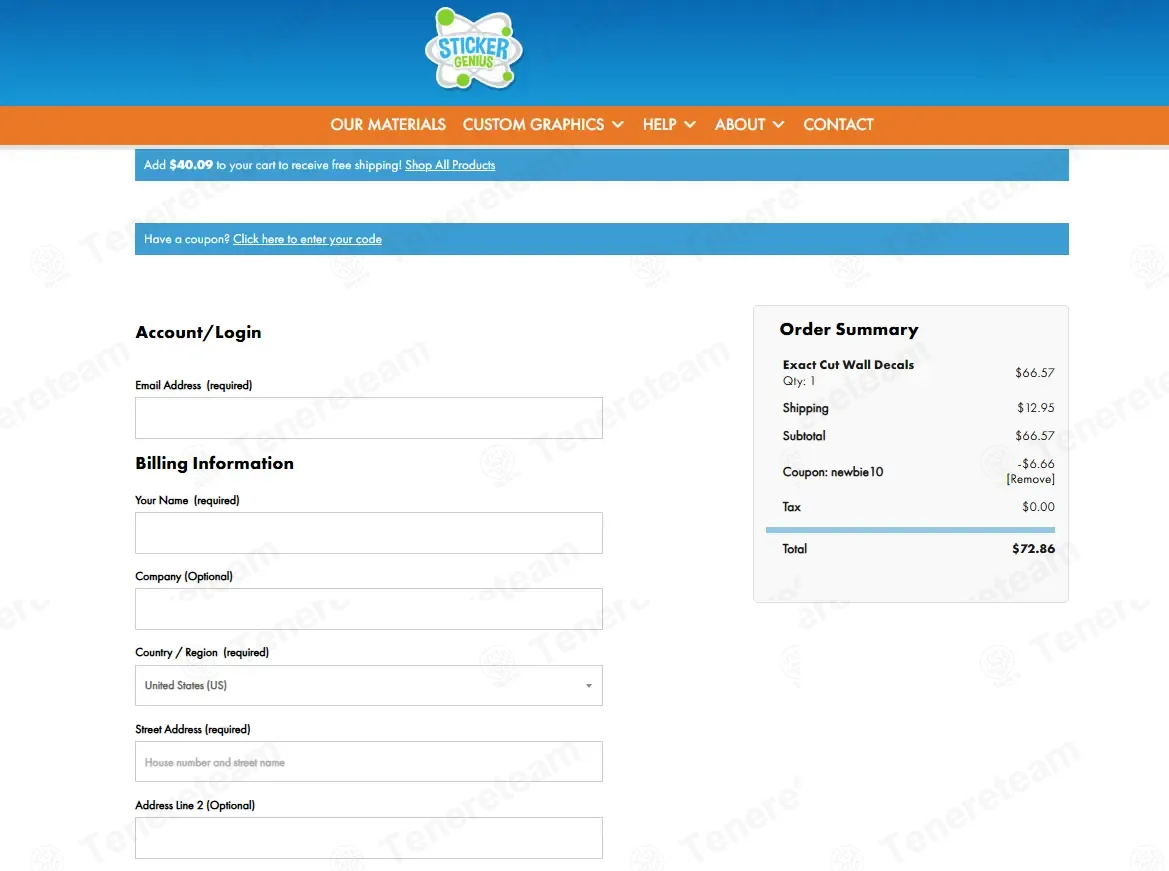
Task: Remove the newbie10 coupon
Action: point(1030,480)
